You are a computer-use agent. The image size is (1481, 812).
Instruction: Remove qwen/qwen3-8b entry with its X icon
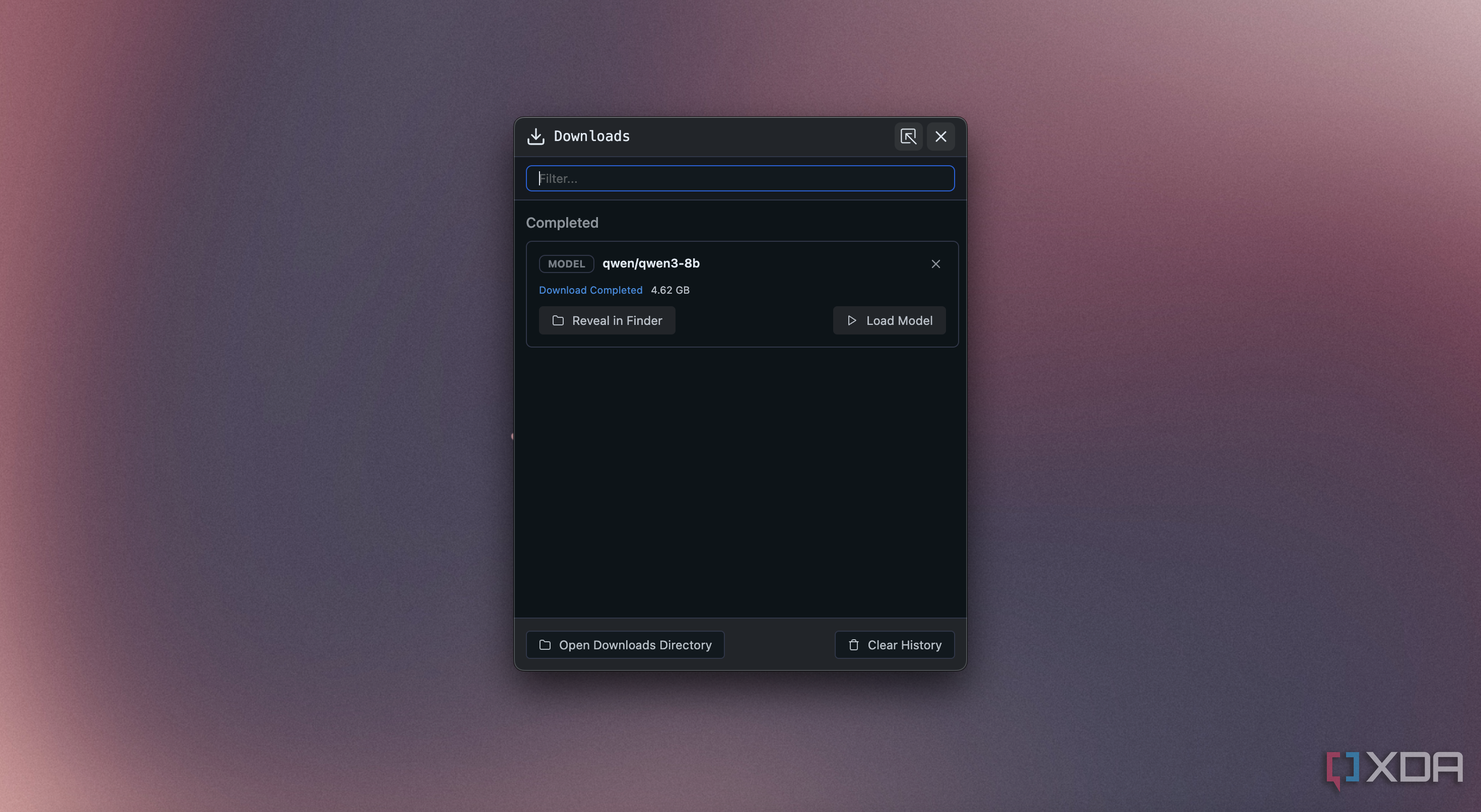tap(935, 264)
